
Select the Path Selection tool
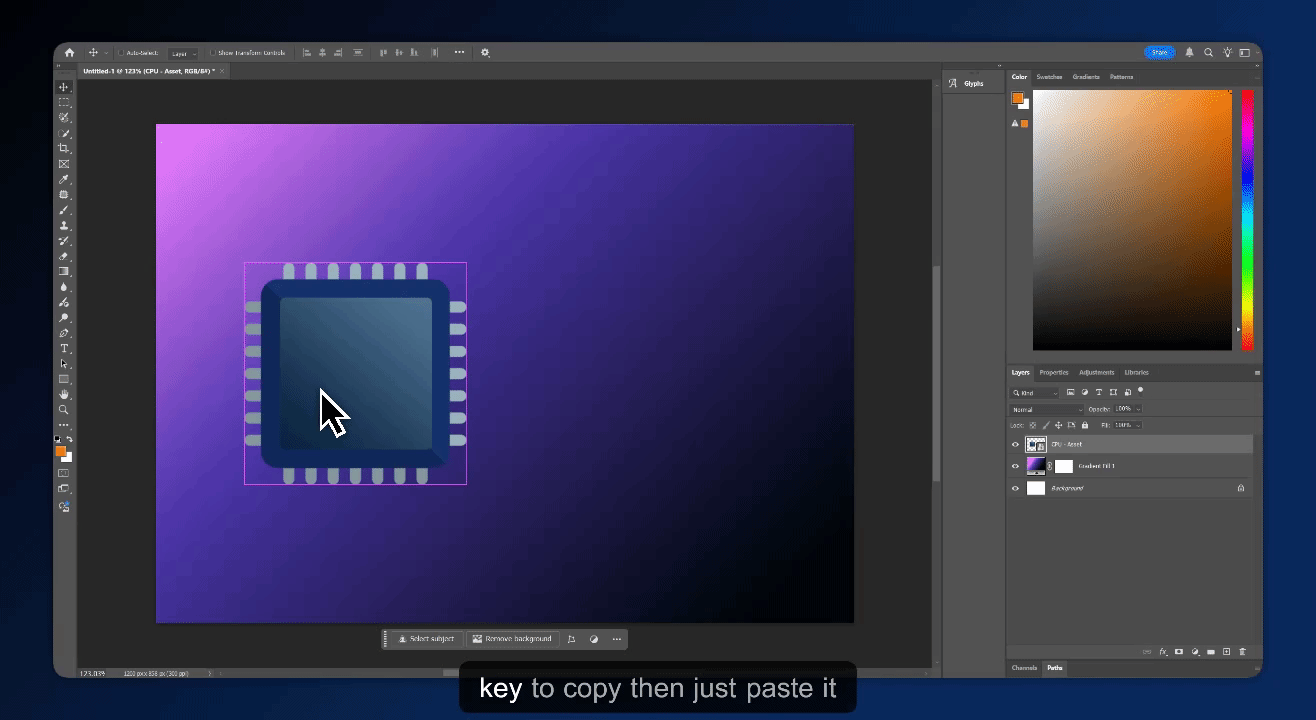pos(64,364)
